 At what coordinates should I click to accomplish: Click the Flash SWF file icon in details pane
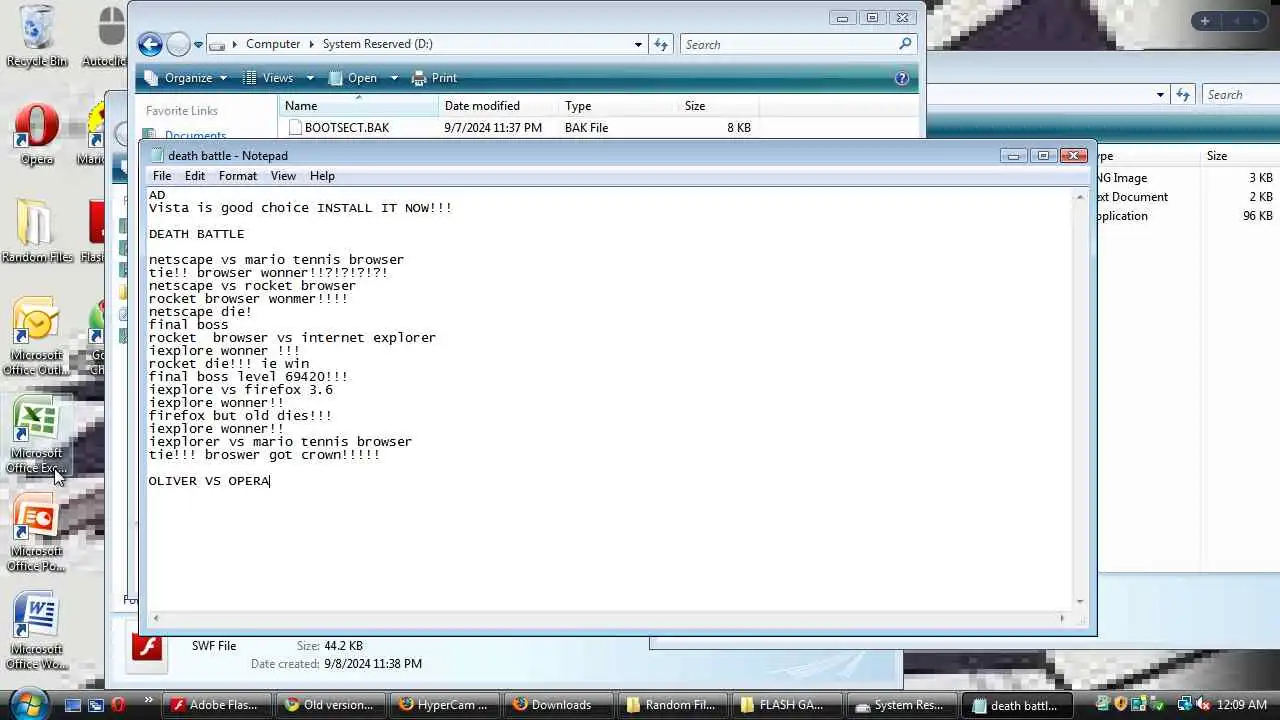148,647
